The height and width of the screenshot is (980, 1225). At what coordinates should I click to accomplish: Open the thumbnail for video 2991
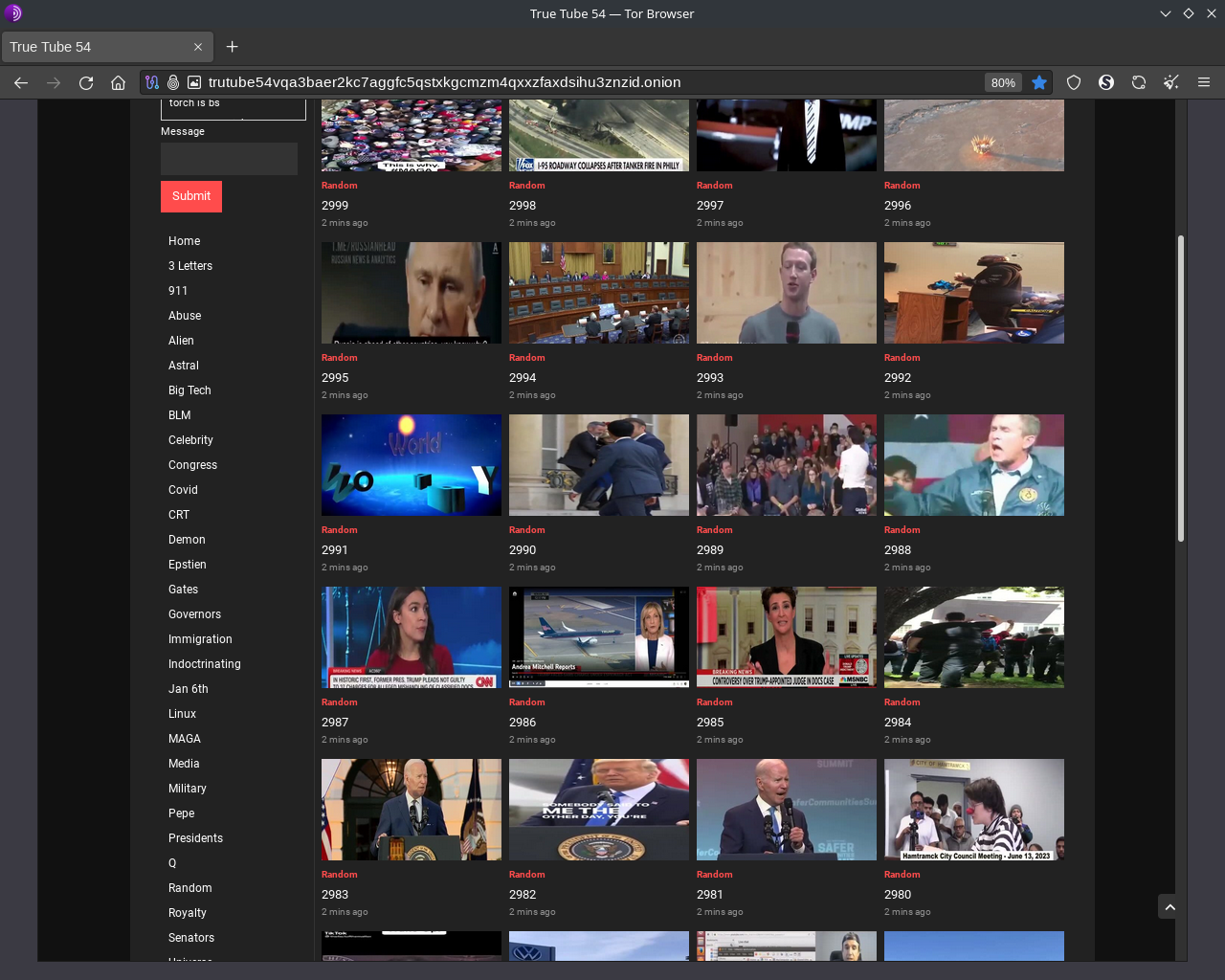click(x=412, y=465)
